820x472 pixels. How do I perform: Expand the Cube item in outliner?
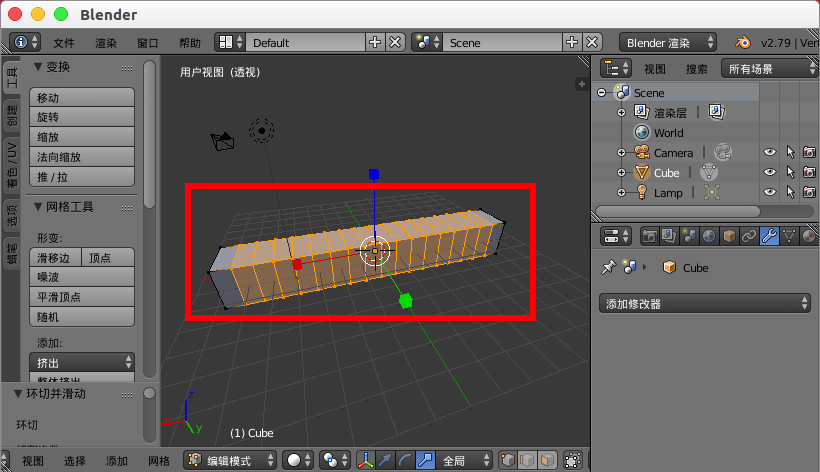(x=621, y=172)
